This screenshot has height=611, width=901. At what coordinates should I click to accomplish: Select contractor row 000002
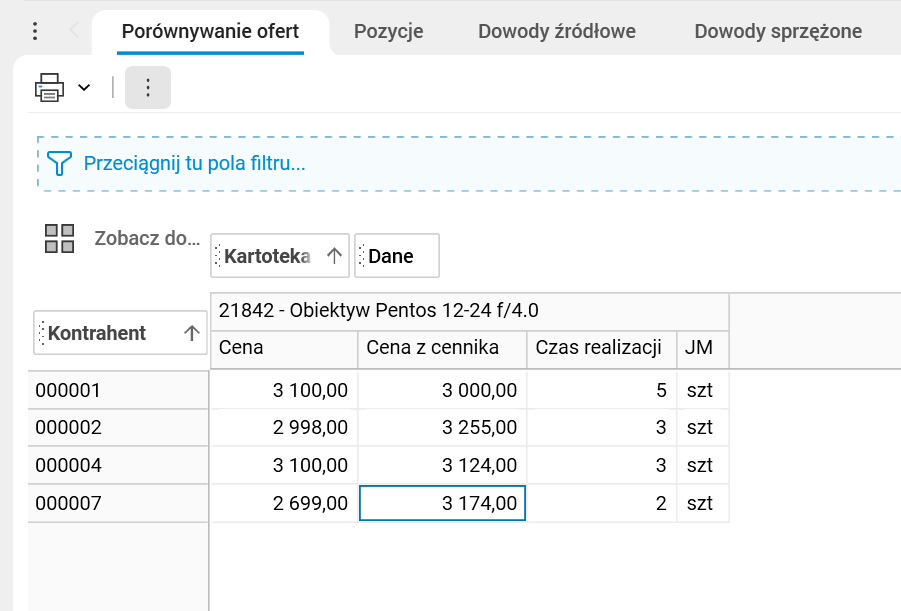tap(69, 427)
